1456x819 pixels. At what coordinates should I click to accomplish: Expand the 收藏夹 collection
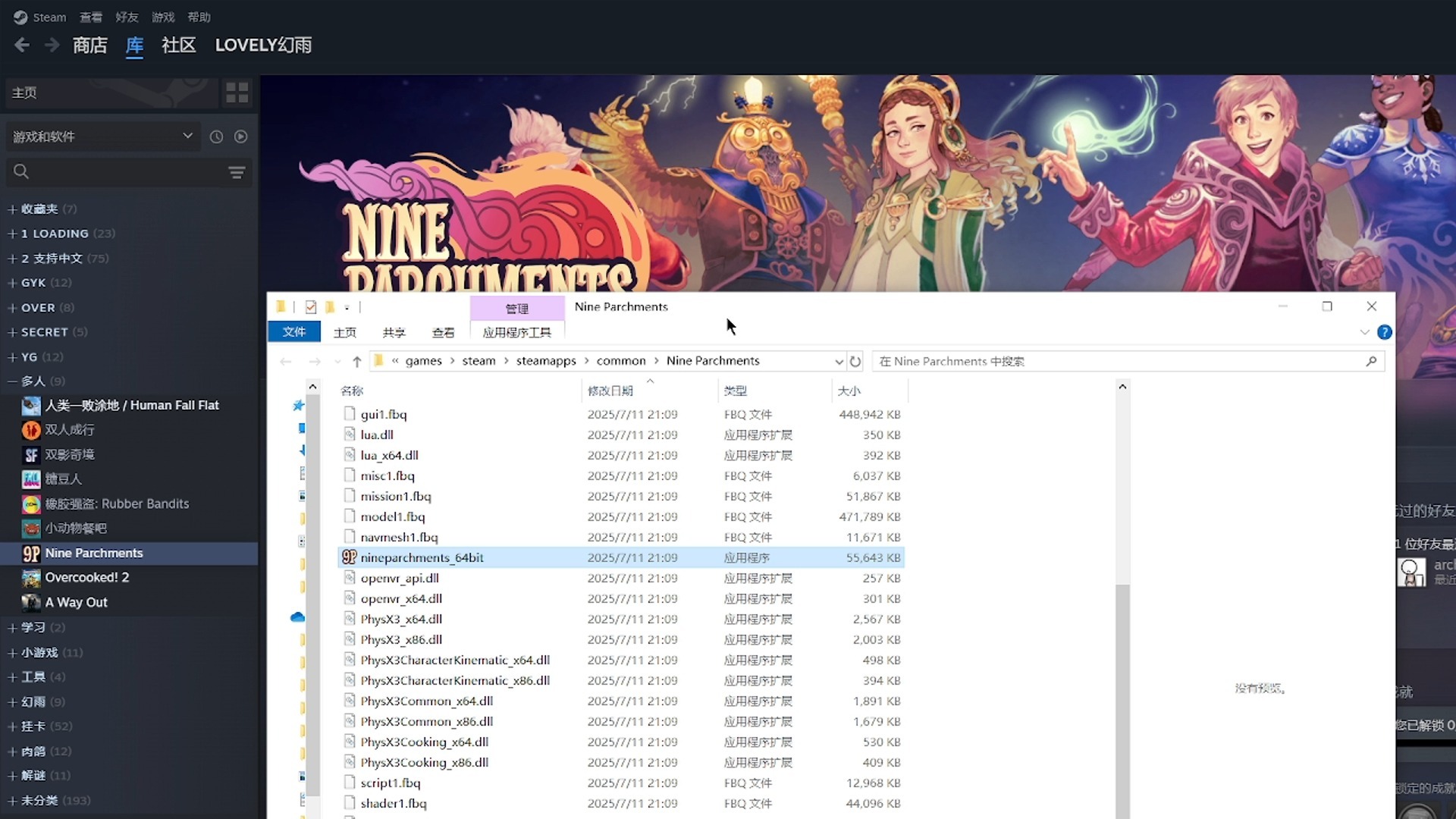coord(12,209)
